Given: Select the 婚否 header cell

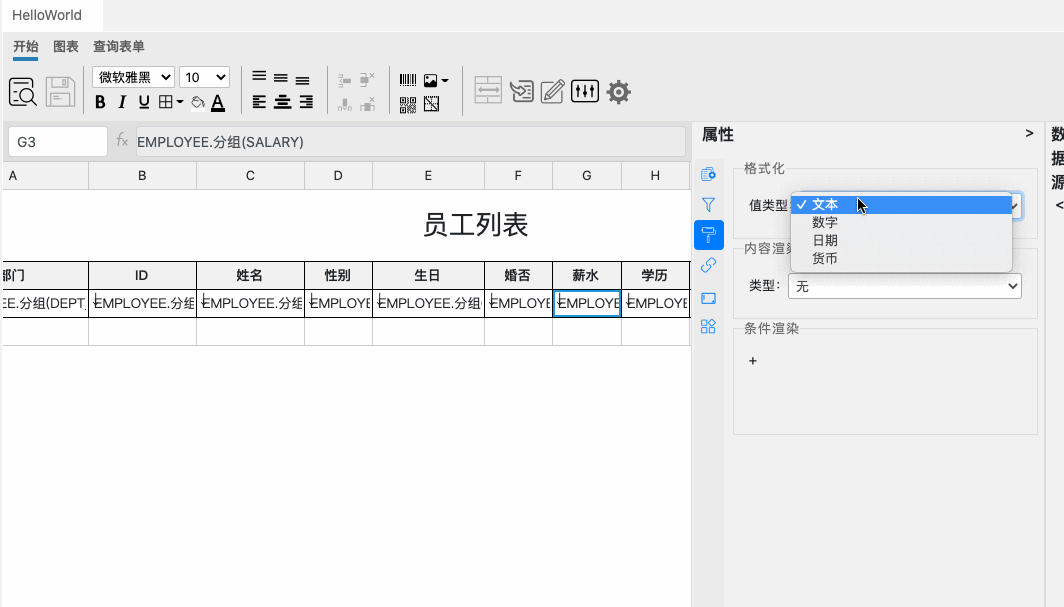Looking at the screenshot, I should coord(518,275).
